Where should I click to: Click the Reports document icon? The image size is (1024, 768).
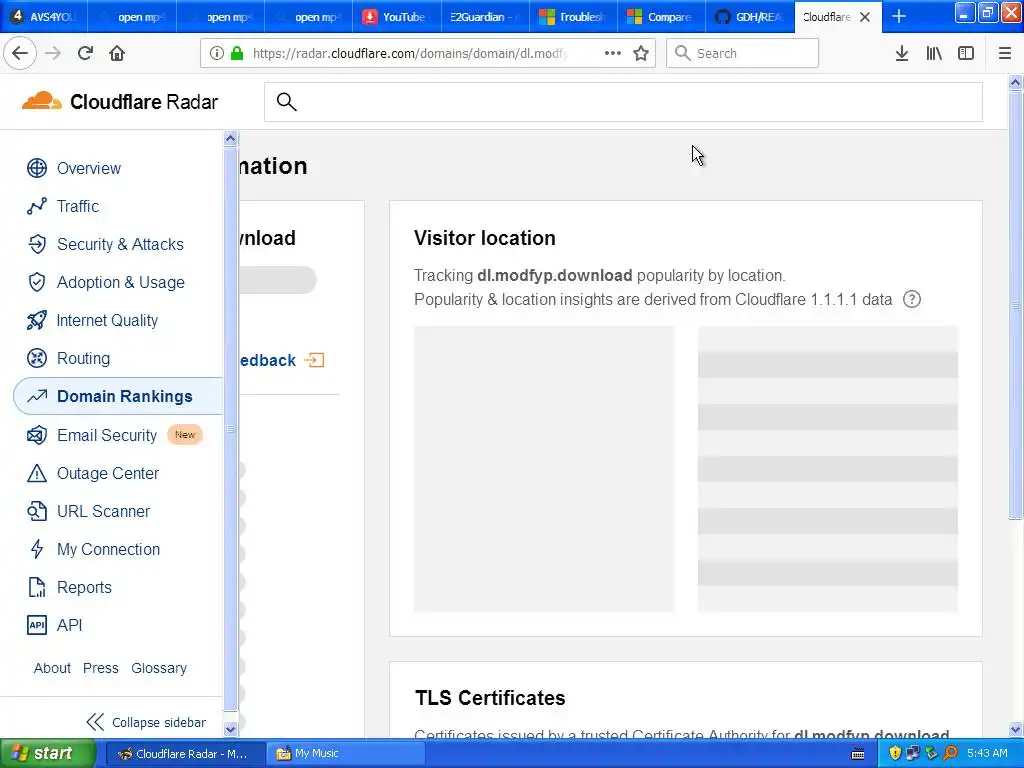tap(37, 587)
